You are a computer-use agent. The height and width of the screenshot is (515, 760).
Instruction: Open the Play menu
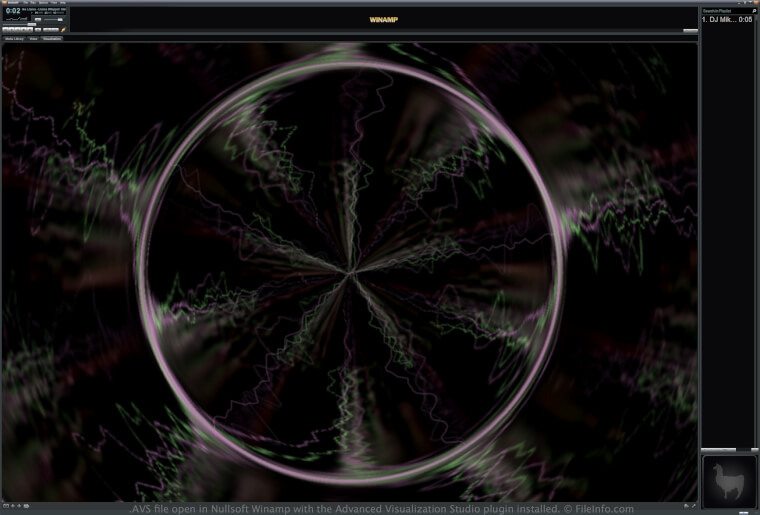pyautogui.click(x=31, y=3)
